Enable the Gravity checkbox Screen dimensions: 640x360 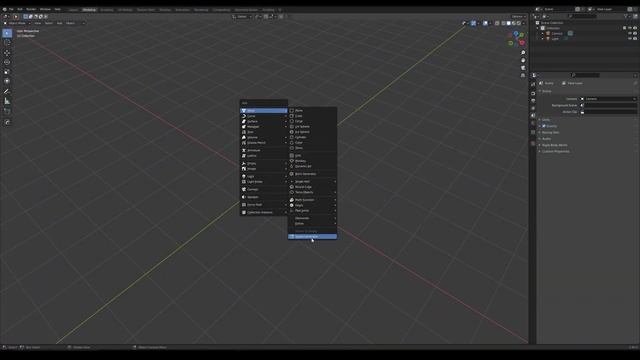(x=544, y=126)
